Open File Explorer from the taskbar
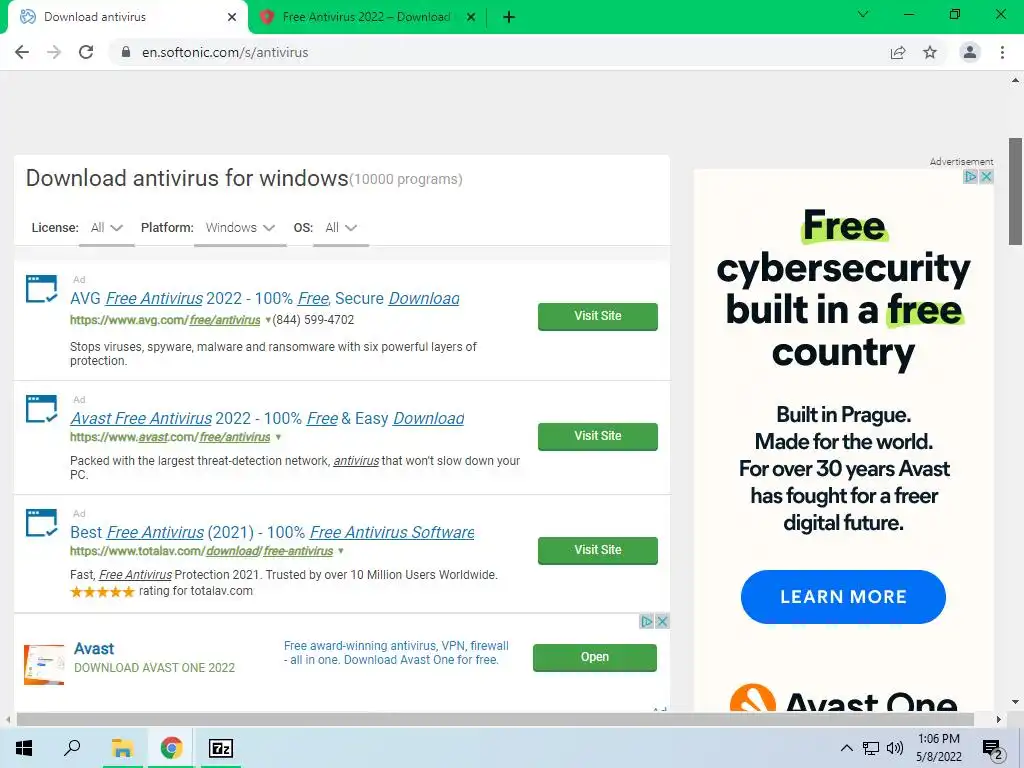Viewport: 1024px width, 768px height. click(x=122, y=748)
